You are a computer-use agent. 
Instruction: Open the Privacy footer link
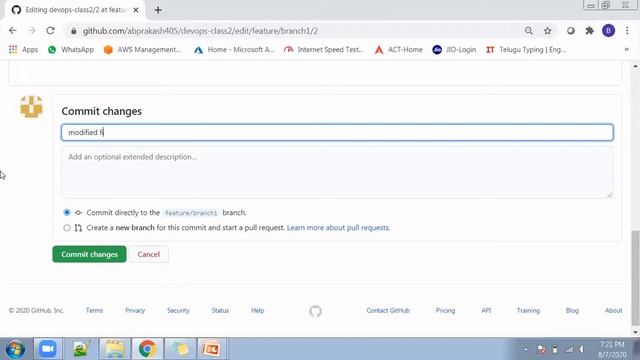(135, 311)
